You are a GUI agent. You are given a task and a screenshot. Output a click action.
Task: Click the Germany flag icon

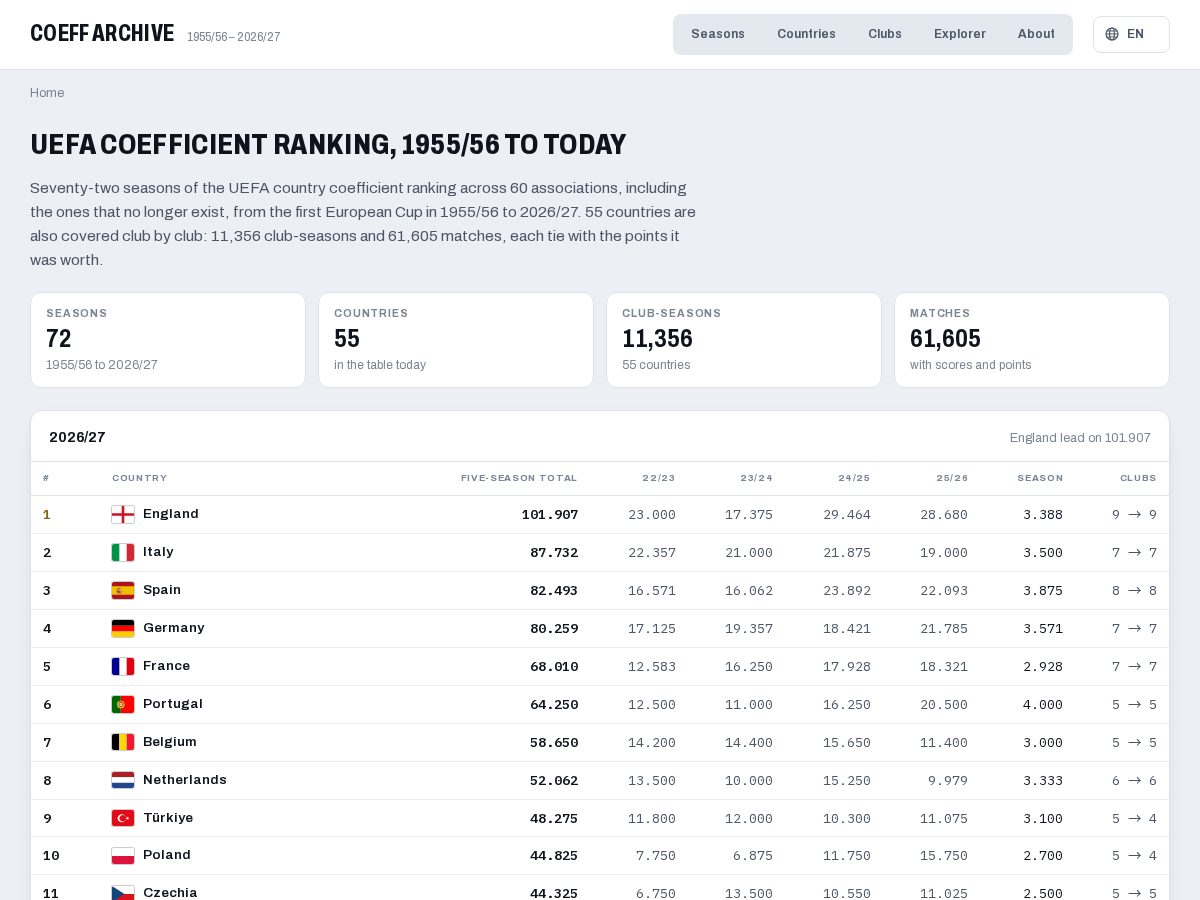(123, 629)
